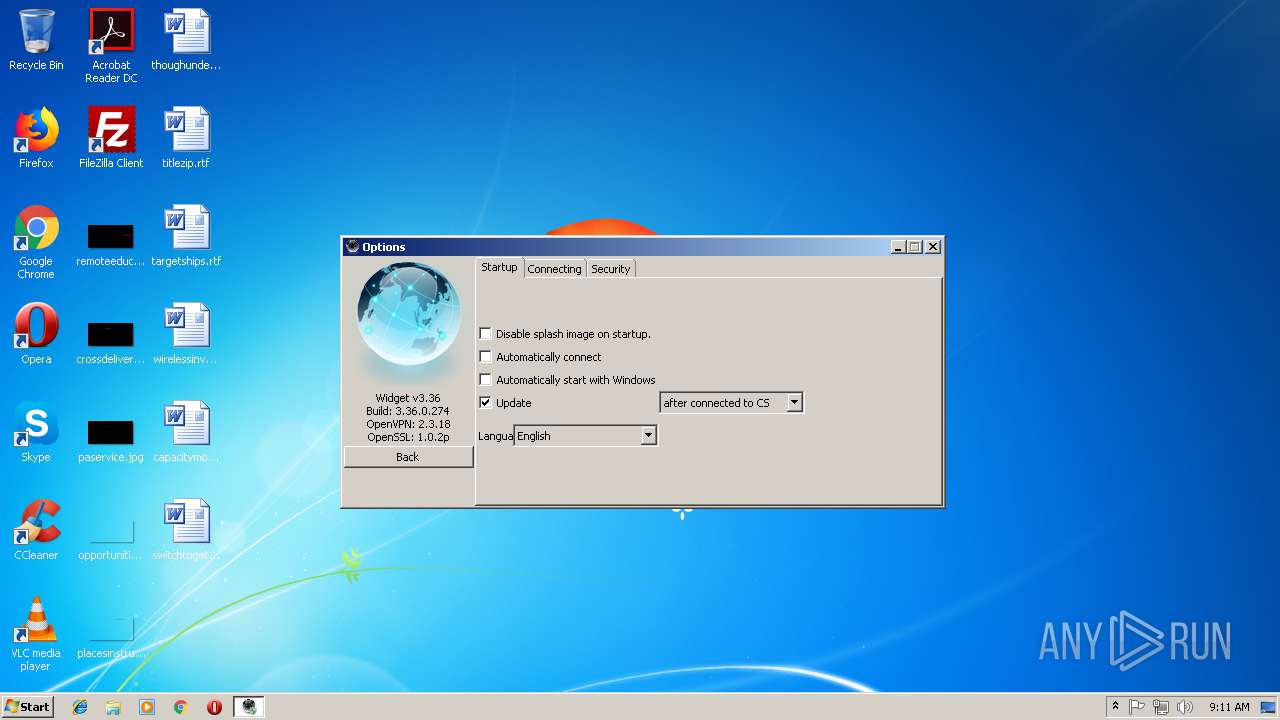Open Opera from the taskbar
Screen dimensions: 1280x720
pos(214,707)
